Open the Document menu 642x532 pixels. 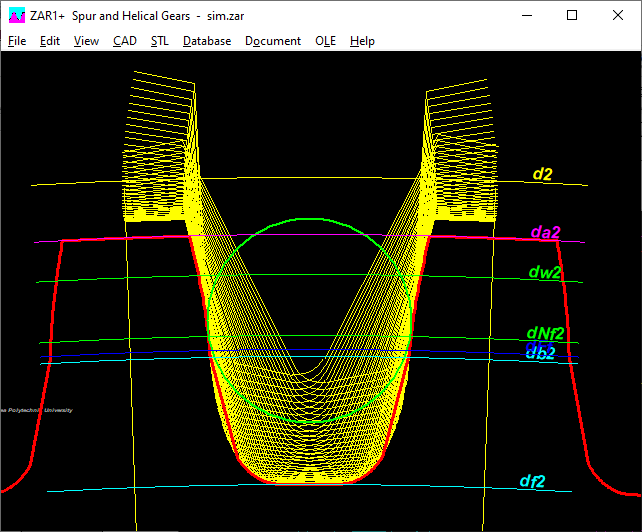[x=273, y=41]
